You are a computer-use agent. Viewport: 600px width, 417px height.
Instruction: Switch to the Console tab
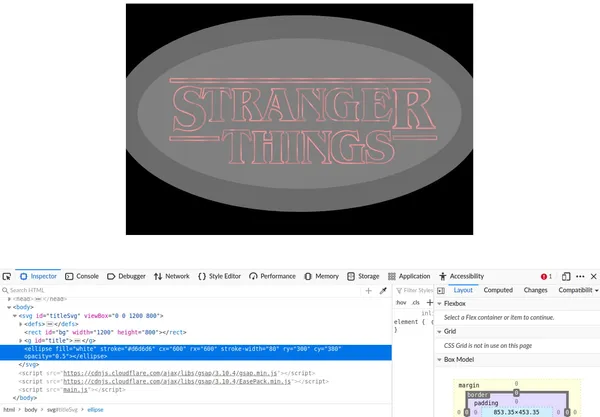82,276
